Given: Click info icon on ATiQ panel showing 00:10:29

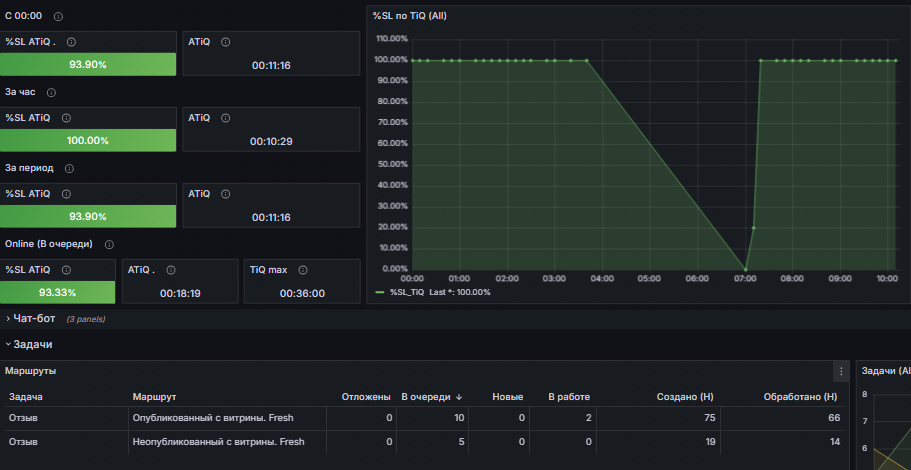Looking at the screenshot, I should tap(225, 118).
